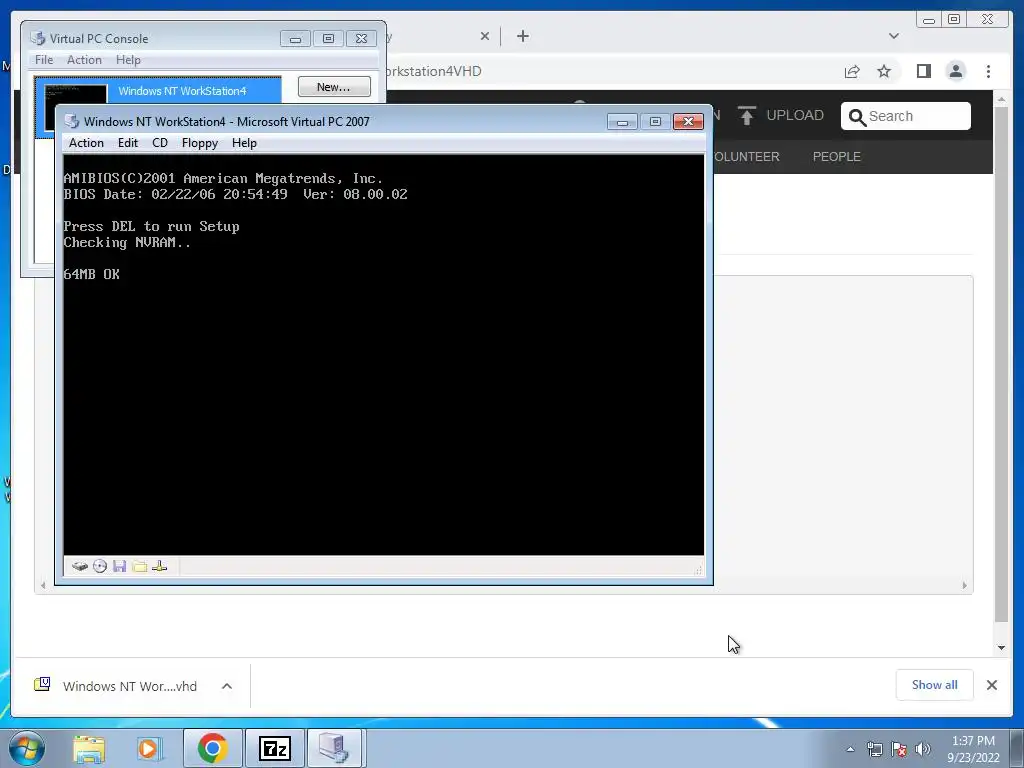Click the CD drive status icon in Virtual PC
This screenshot has height=768, width=1024.
(x=100, y=566)
